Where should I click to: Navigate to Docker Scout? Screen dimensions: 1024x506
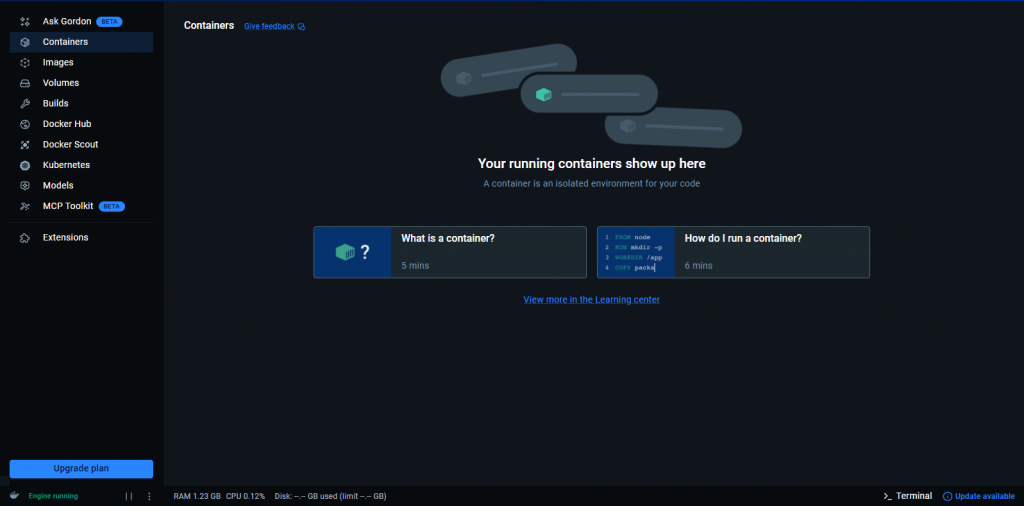tap(81, 144)
